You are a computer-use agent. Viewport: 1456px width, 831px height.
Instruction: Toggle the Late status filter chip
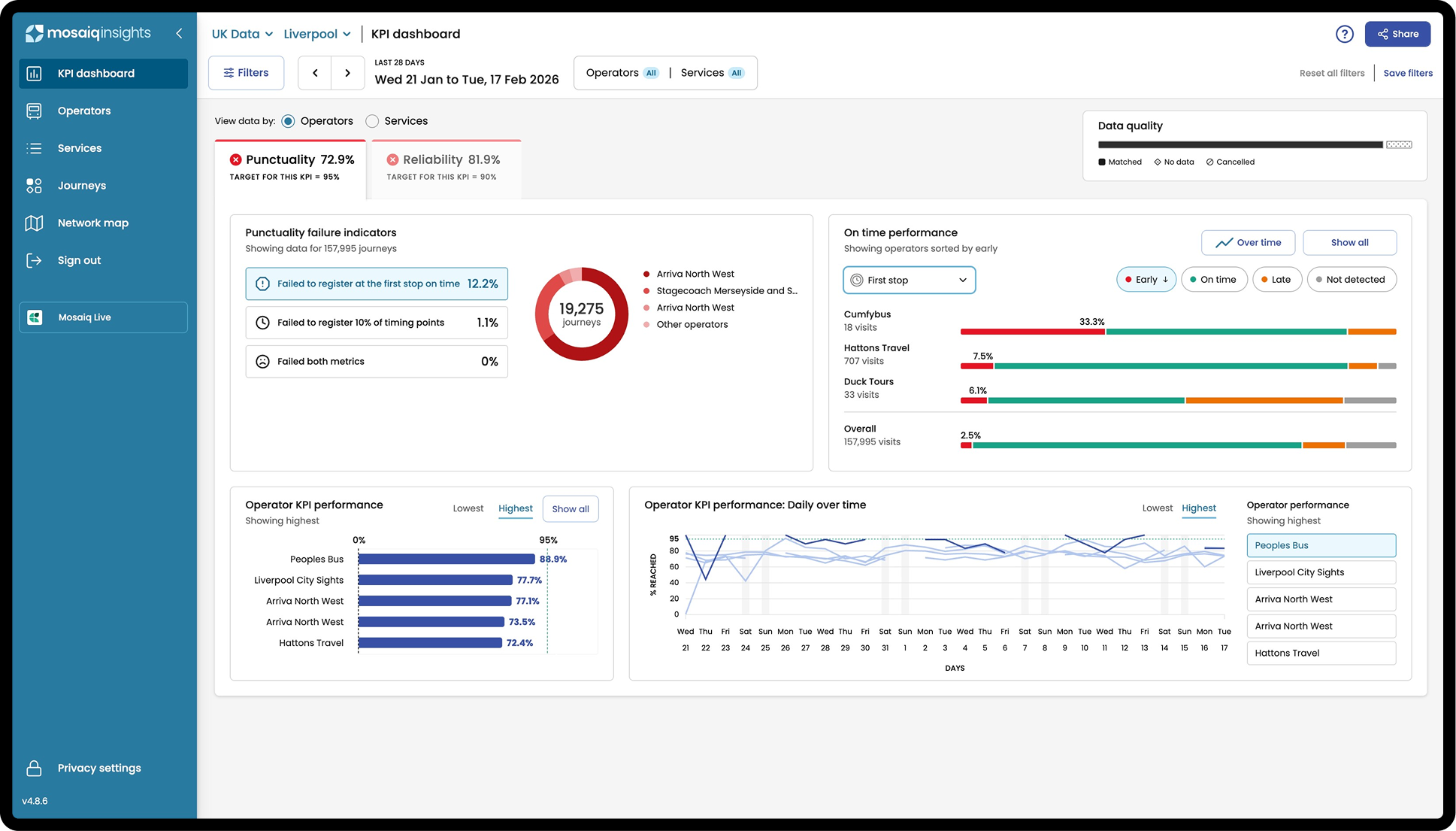(1276, 280)
